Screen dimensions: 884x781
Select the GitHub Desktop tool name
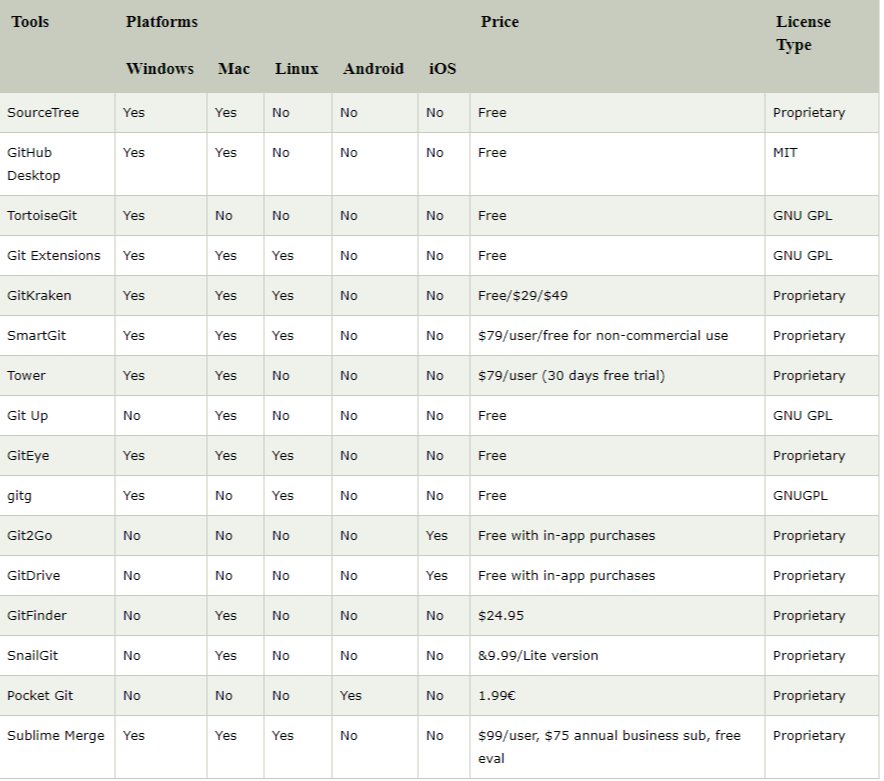(x=33, y=164)
